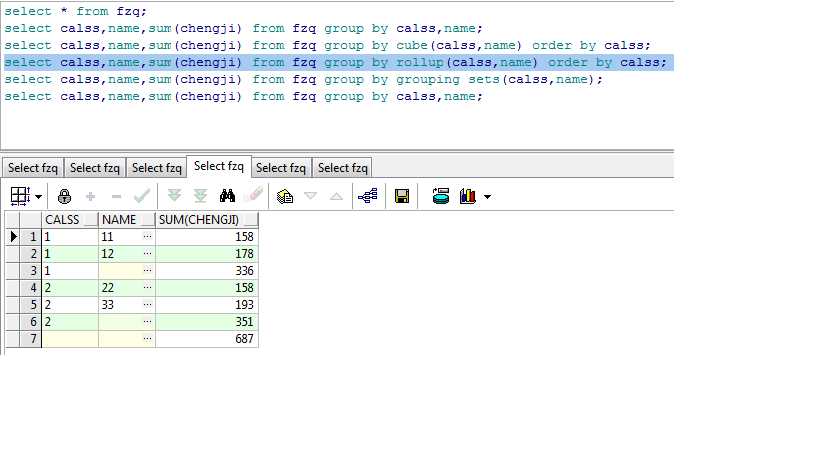Select row number 7 in the grid
Image resolution: width=819 pixels, height=460 pixels.
32,339
